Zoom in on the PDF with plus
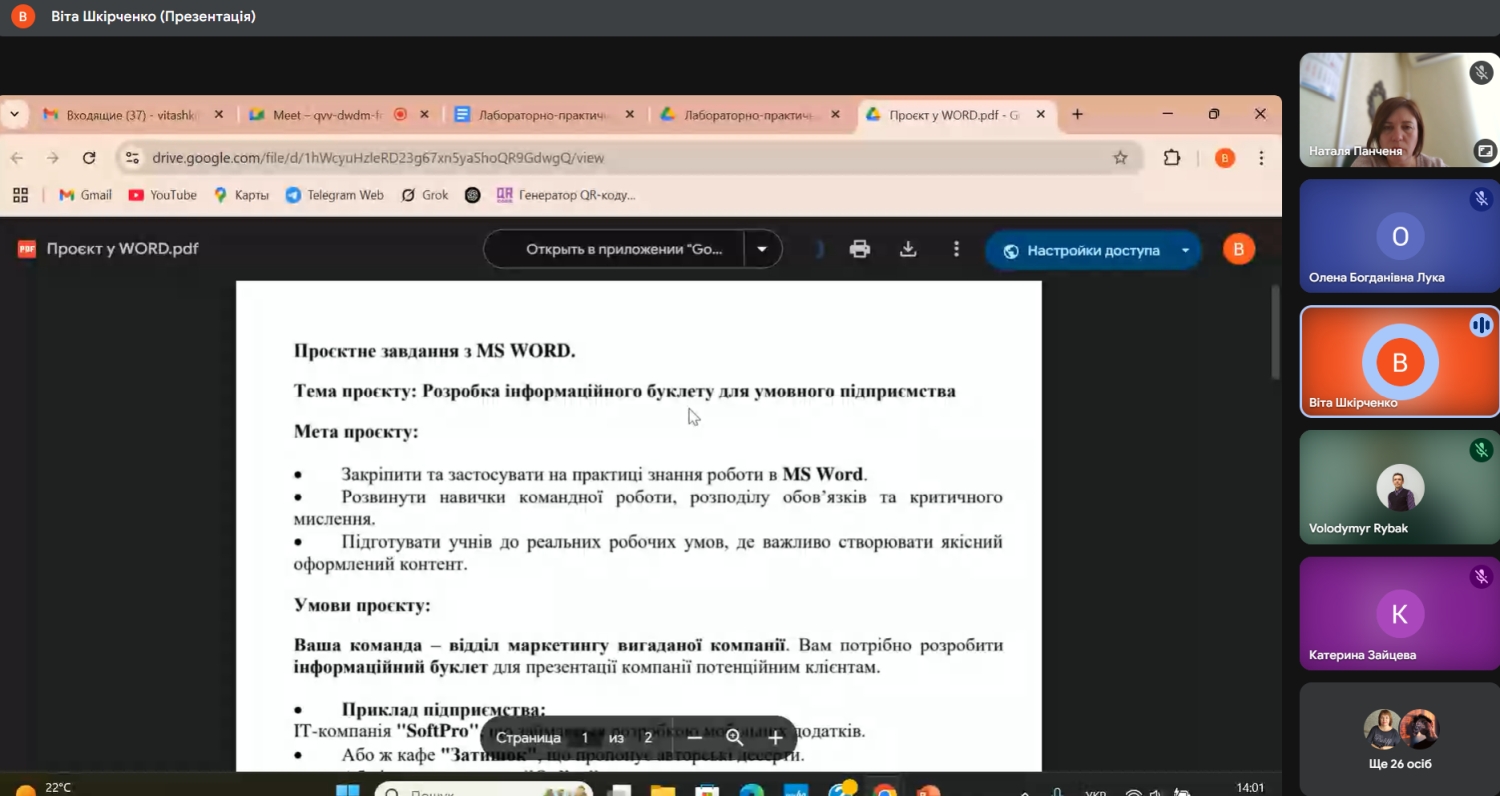This screenshot has width=1500, height=796. click(x=776, y=738)
